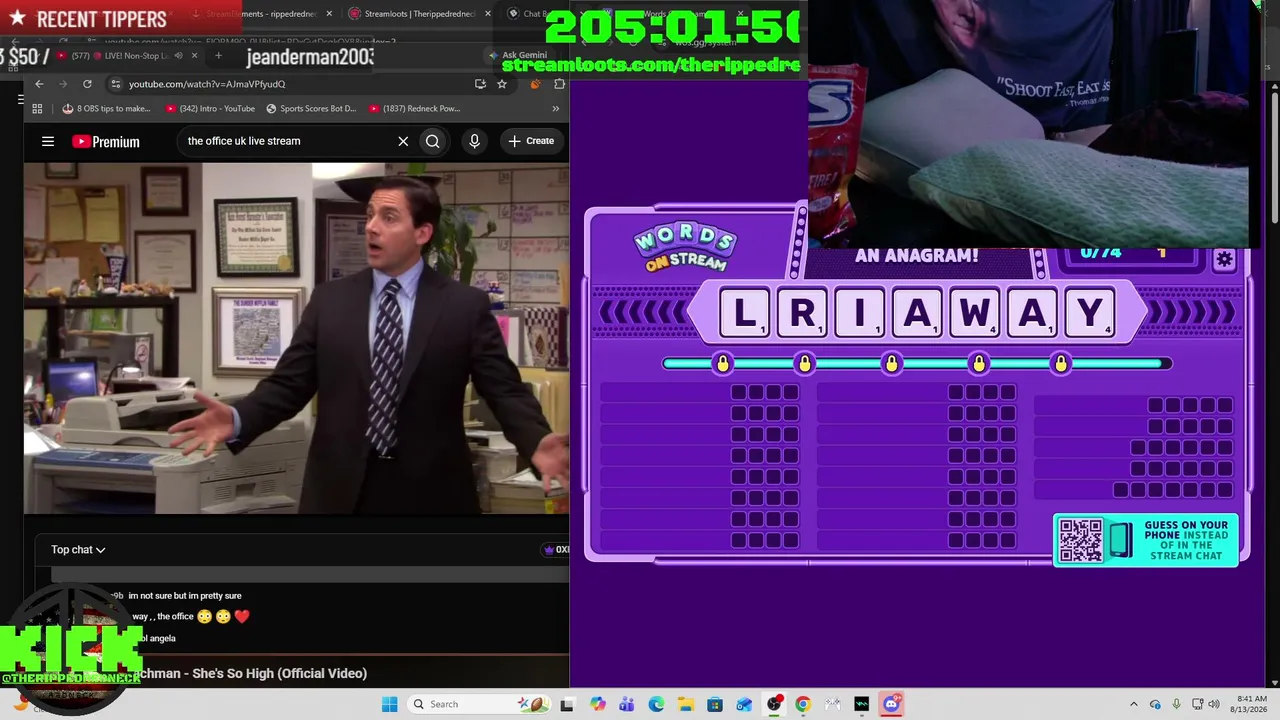Open the Windows Start menu
1280x720 pixels.
[x=390, y=704]
